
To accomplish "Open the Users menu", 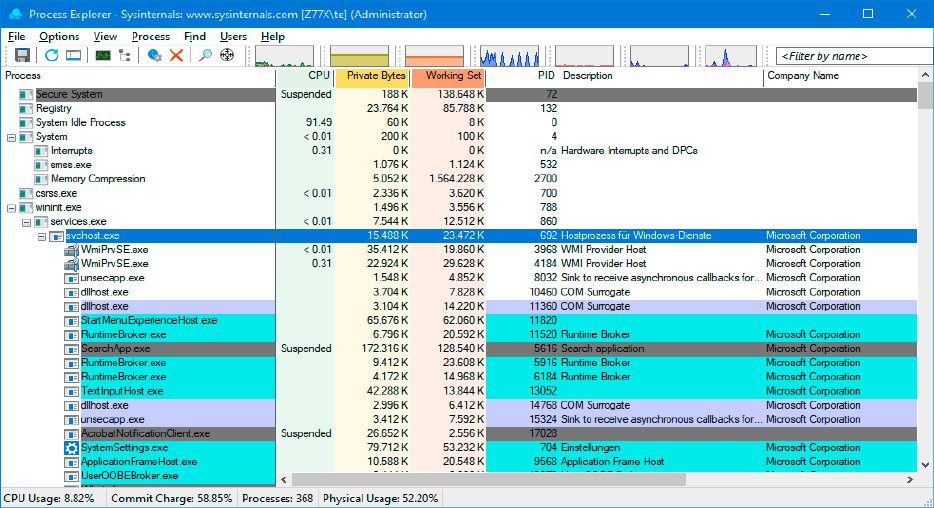I will (234, 36).
